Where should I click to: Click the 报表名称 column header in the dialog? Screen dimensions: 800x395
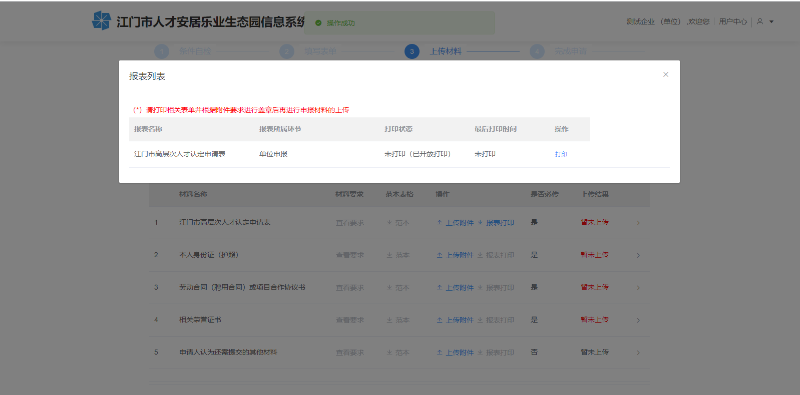tap(148, 129)
